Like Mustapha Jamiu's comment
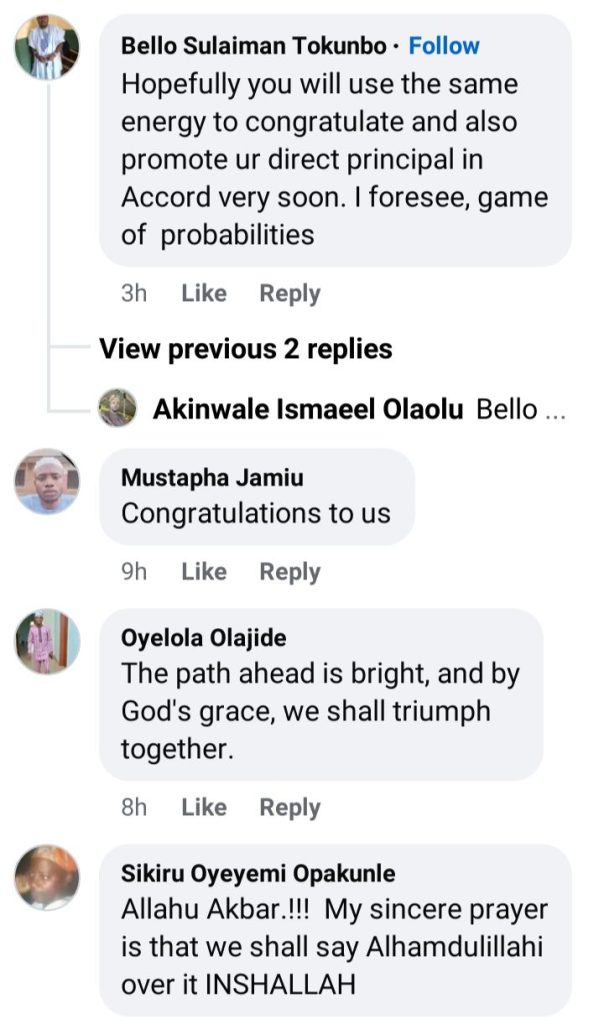 point(204,571)
